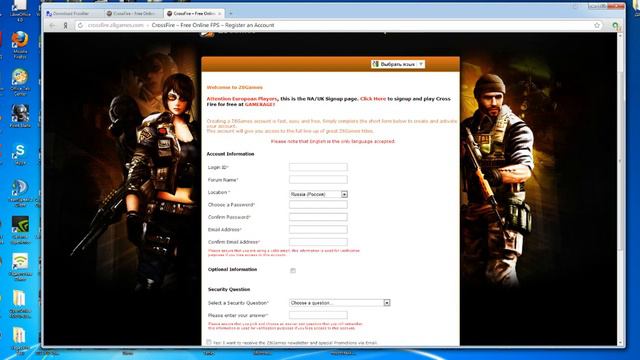The image size is (640, 360).
Task: Open the GAMERAGE link
Action: pos(260,104)
